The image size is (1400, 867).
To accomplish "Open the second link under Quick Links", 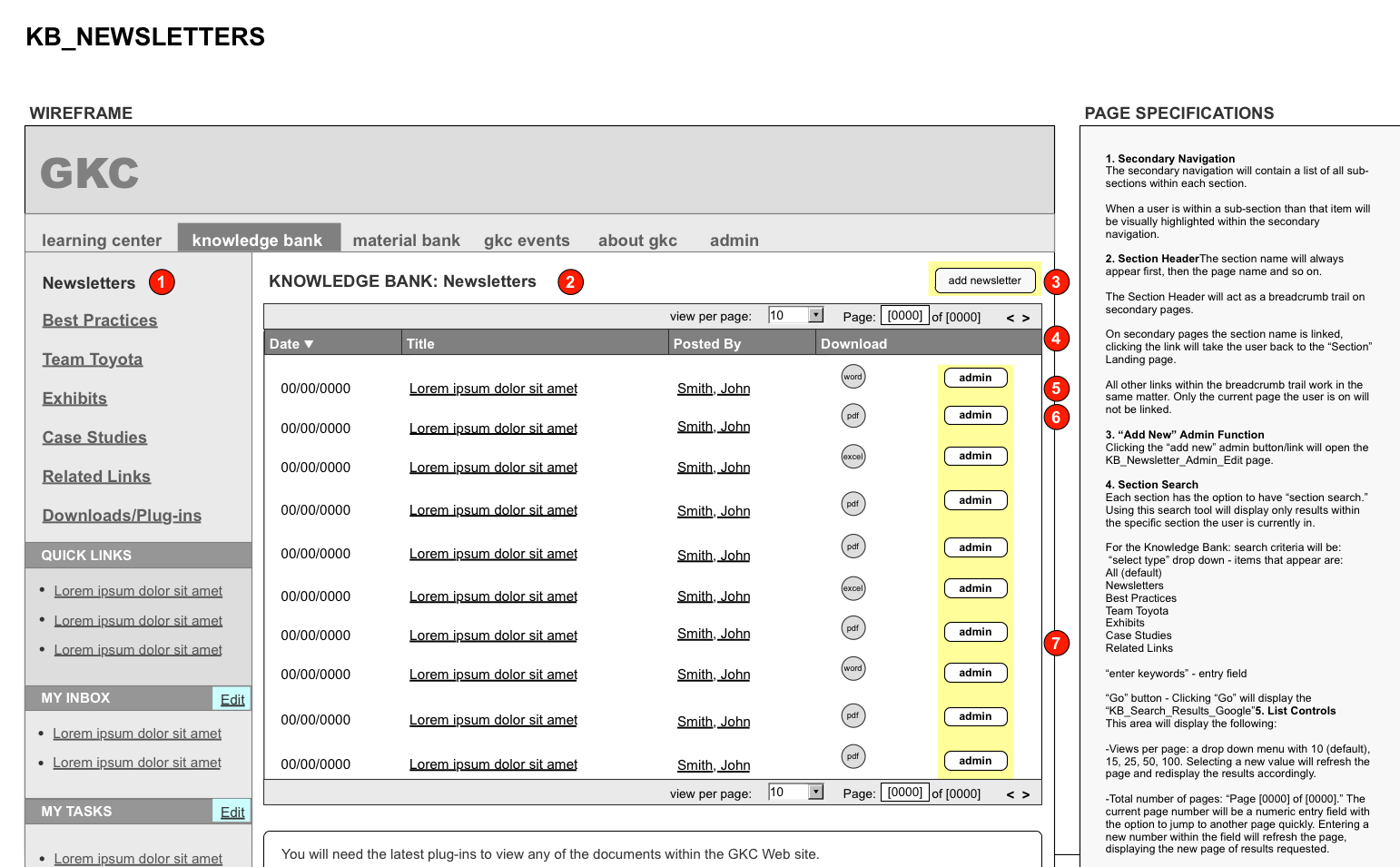I will click(138, 621).
